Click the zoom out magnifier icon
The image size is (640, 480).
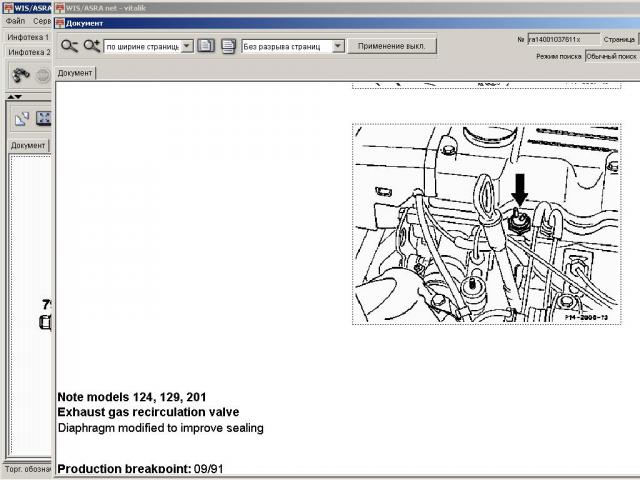coord(69,45)
